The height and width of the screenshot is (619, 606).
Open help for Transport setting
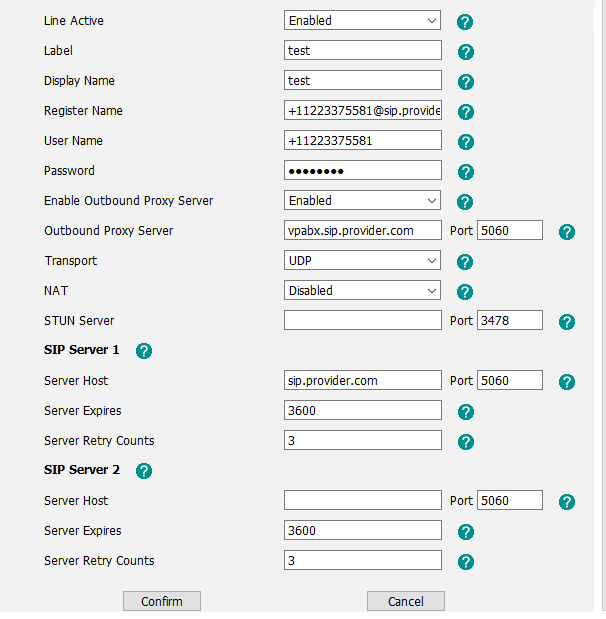tap(465, 262)
